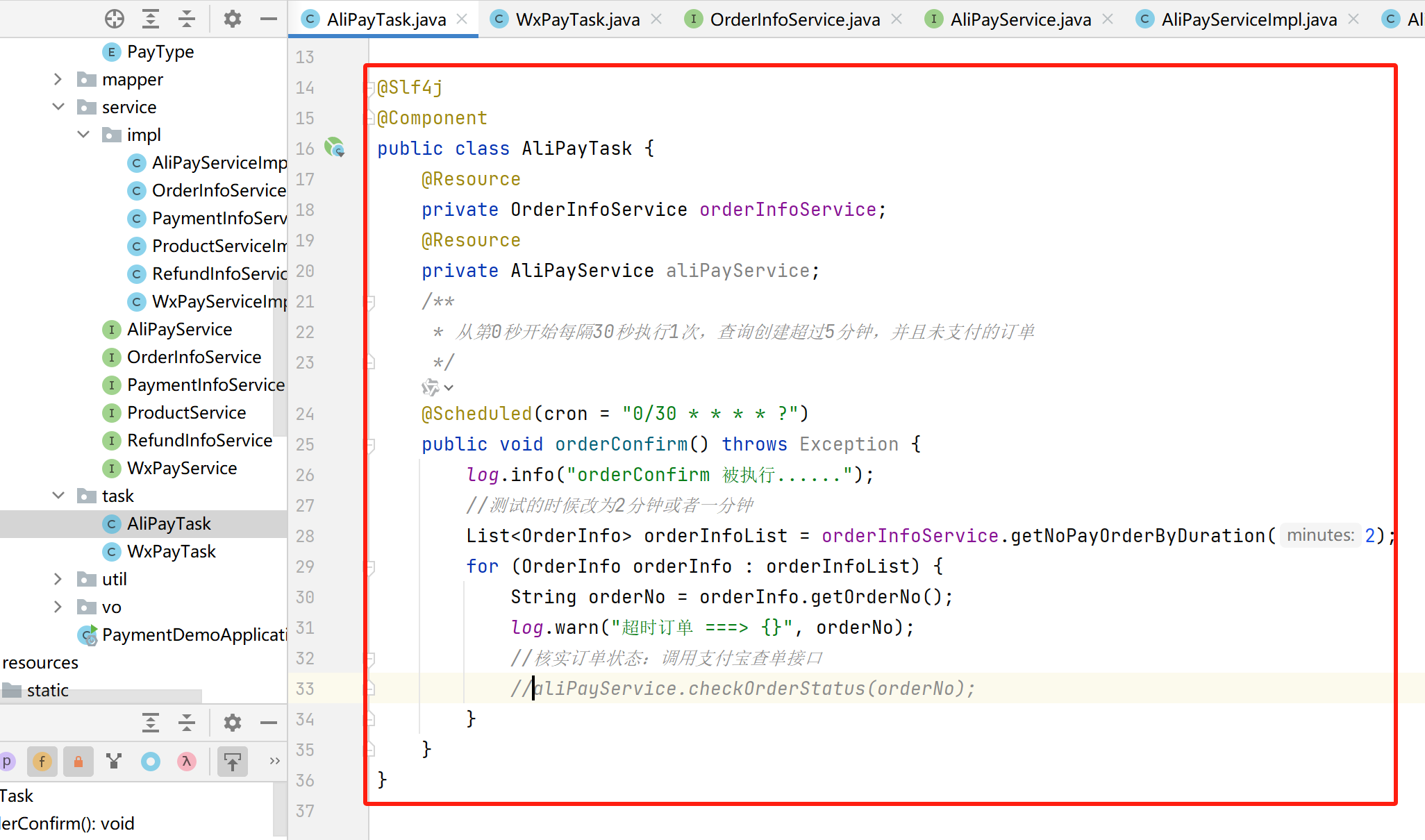Screen dimensions: 1425x840
Task: Click Expand All in the Project panel toolbar
Action: click(x=151, y=19)
